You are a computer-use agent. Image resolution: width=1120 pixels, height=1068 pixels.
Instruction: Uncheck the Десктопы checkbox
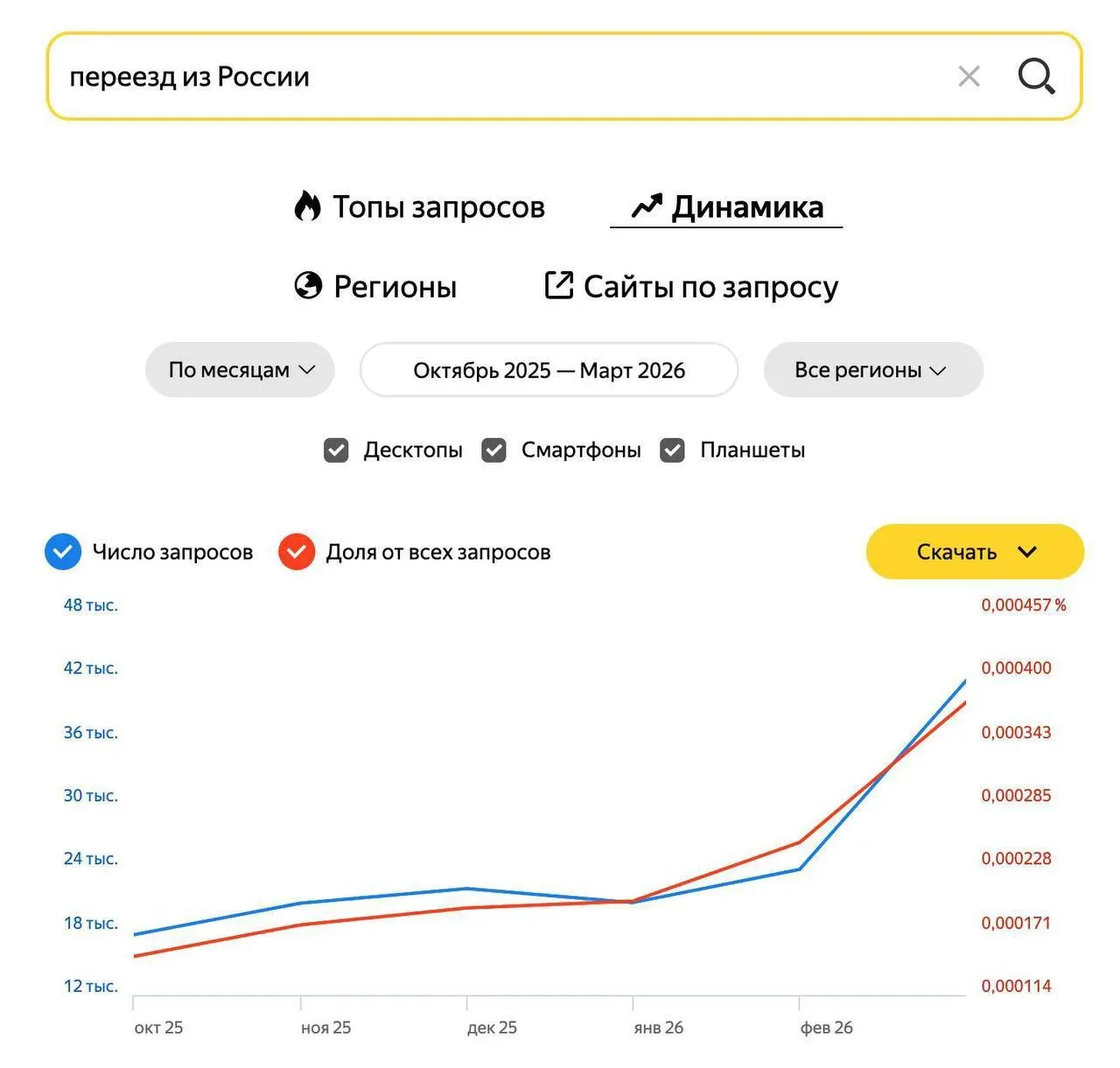pos(336,450)
